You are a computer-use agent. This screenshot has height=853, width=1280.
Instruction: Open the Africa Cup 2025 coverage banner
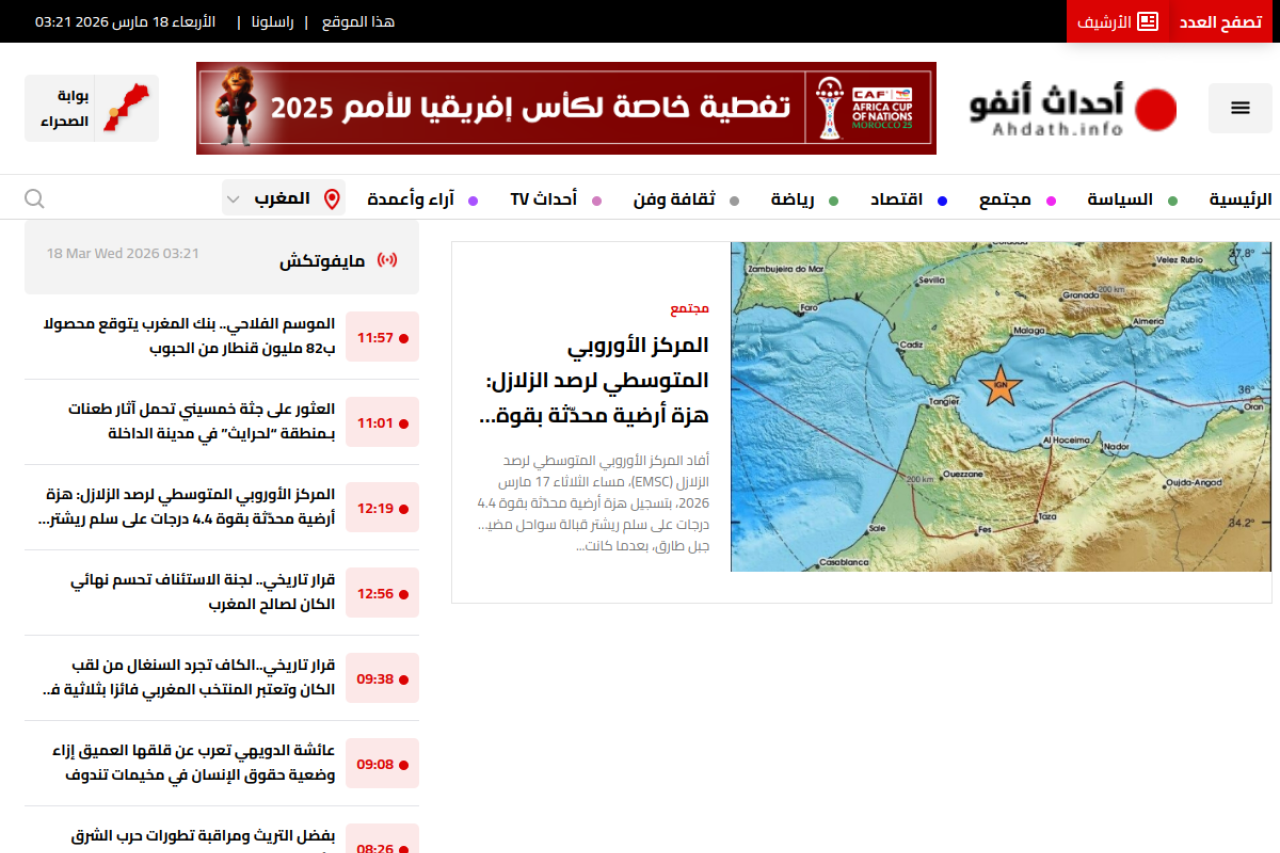(x=566, y=108)
